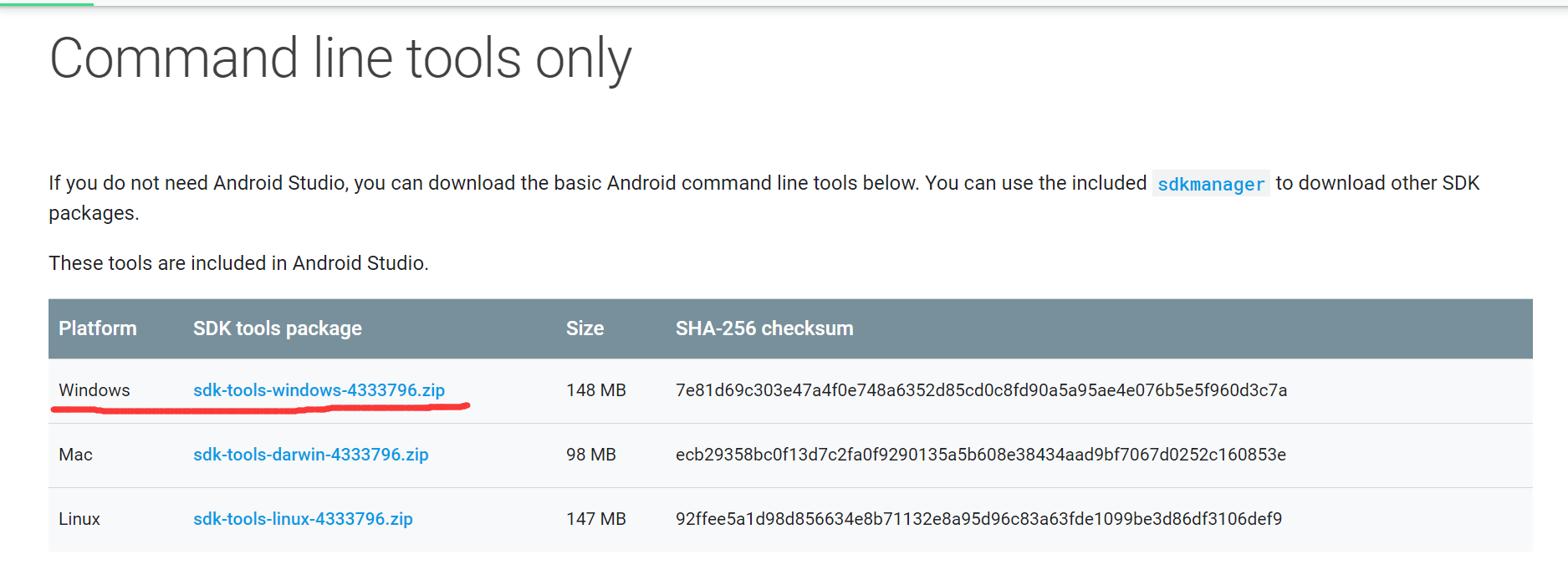This screenshot has width=1568, height=575.
Task: Download sdk-tools-darwin-4333796.zip
Action: (x=310, y=455)
